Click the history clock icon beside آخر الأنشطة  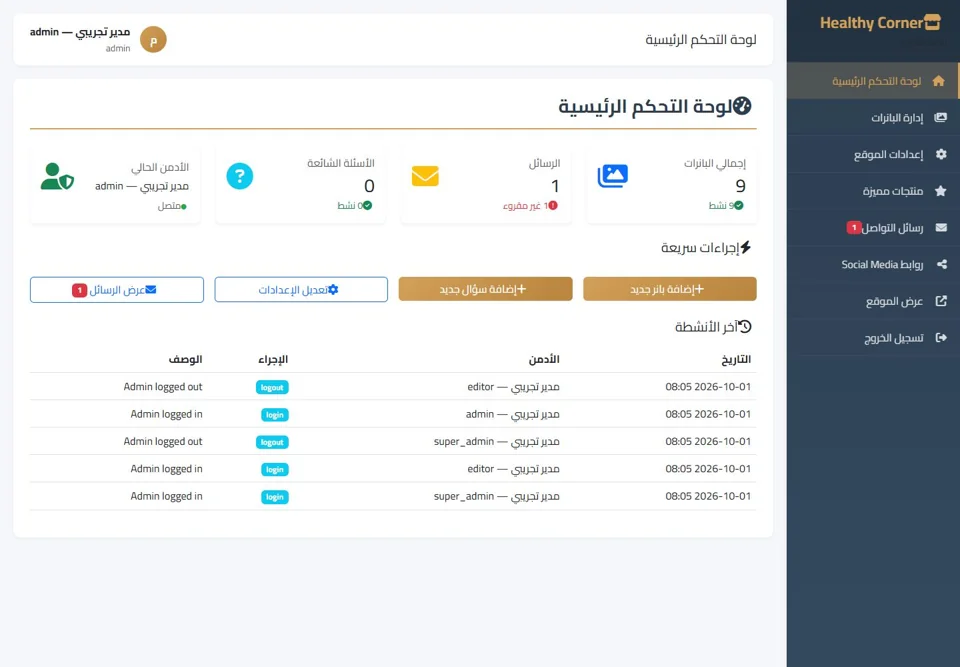click(x=744, y=326)
